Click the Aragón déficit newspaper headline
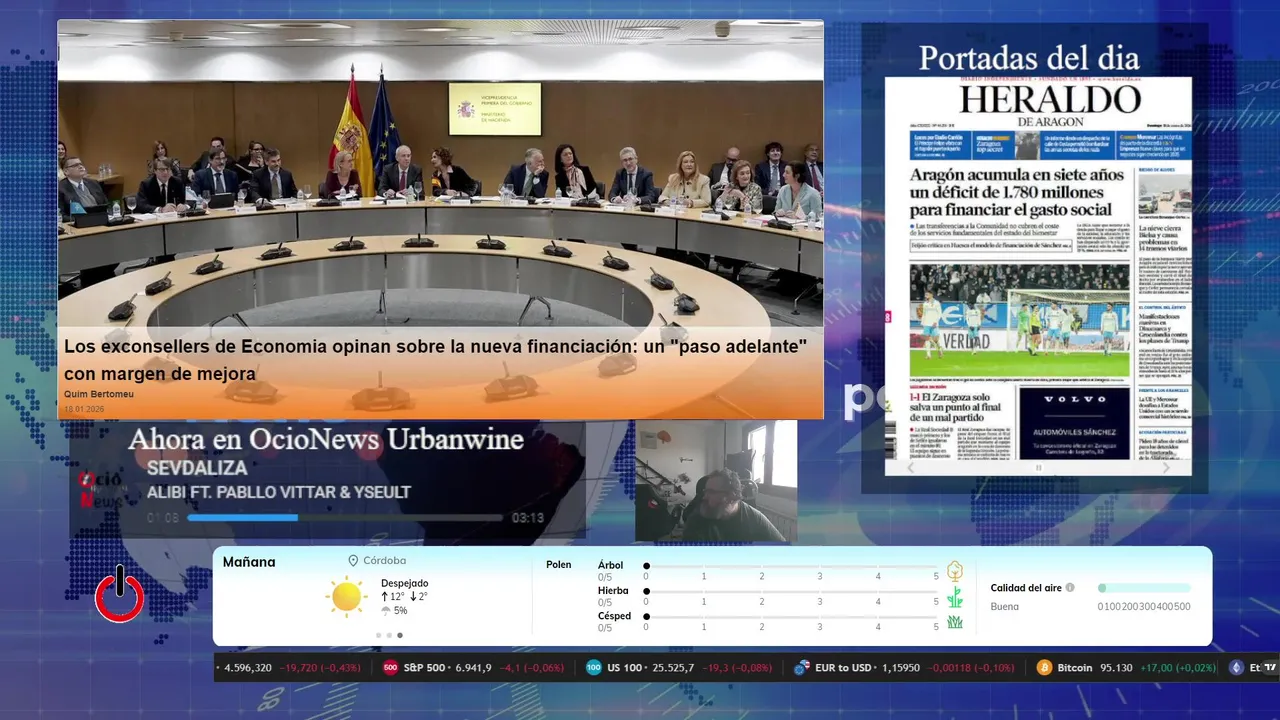This screenshot has width=1280, height=720. pyautogui.click(x=1017, y=192)
